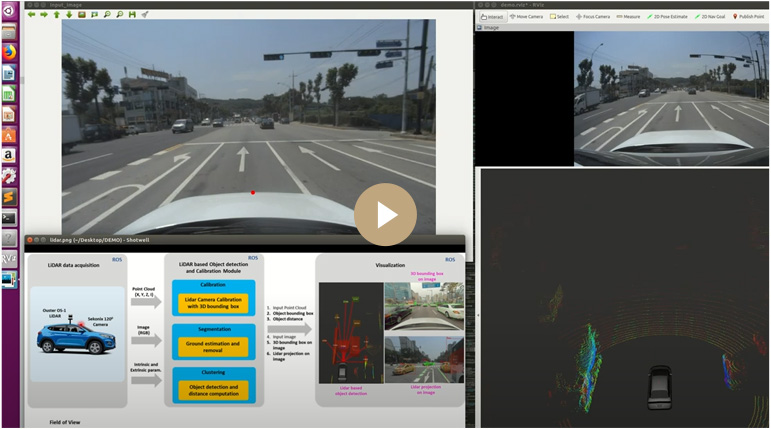Click the 'Lidar based object detection' thumbnail
Viewport: 771px width, 429px height.
point(351,333)
